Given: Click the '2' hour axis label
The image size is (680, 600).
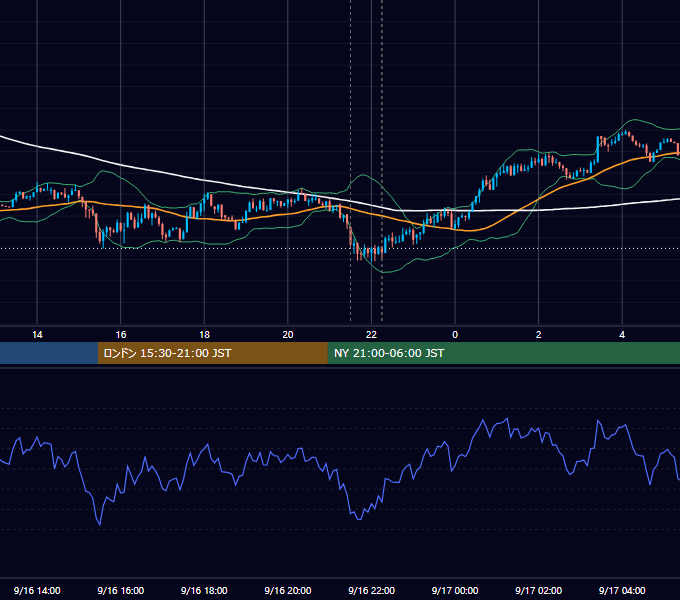Looking at the screenshot, I should pyautogui.click(x=539, y=335).
